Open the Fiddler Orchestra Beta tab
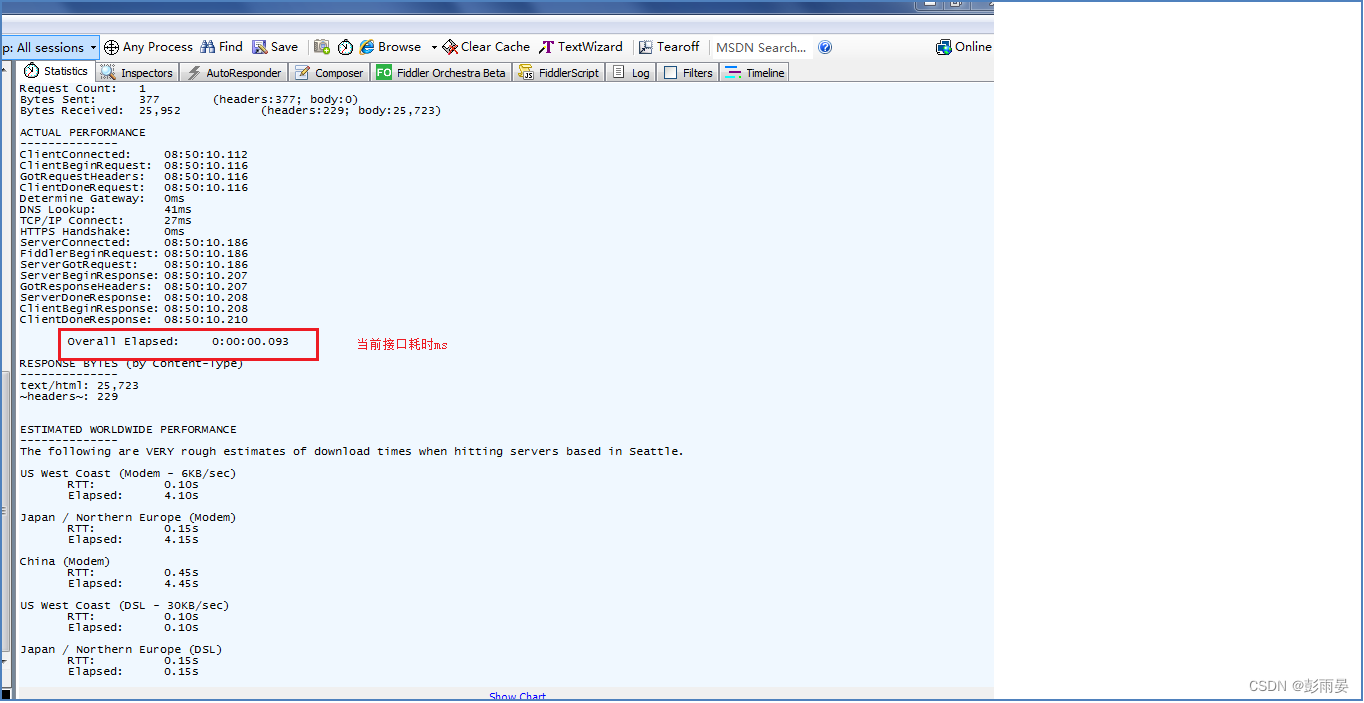The height and width of the screenshot is (703, 1364). coord(441,72)
